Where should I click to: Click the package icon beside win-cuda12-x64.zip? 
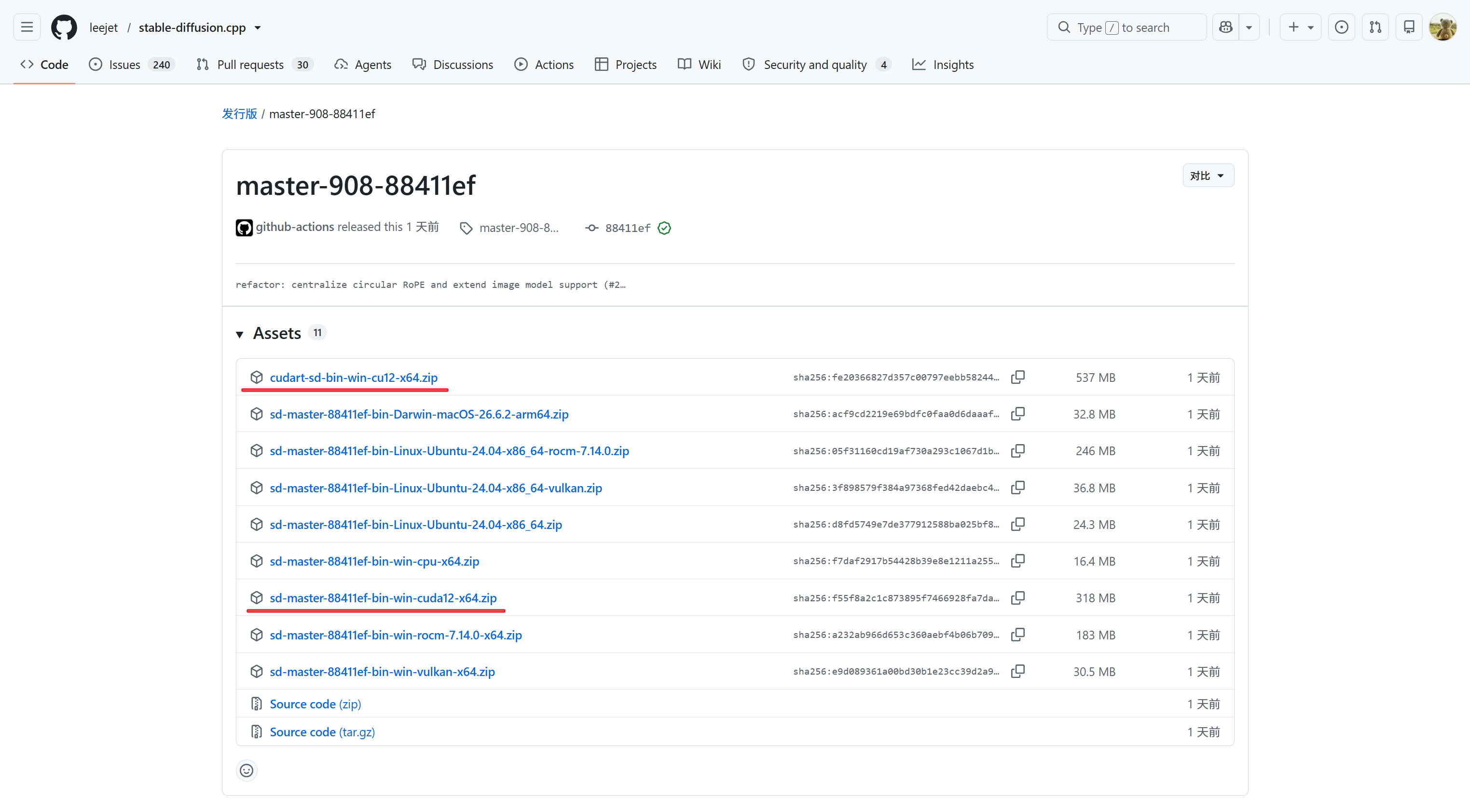click(x=257, y=597)
